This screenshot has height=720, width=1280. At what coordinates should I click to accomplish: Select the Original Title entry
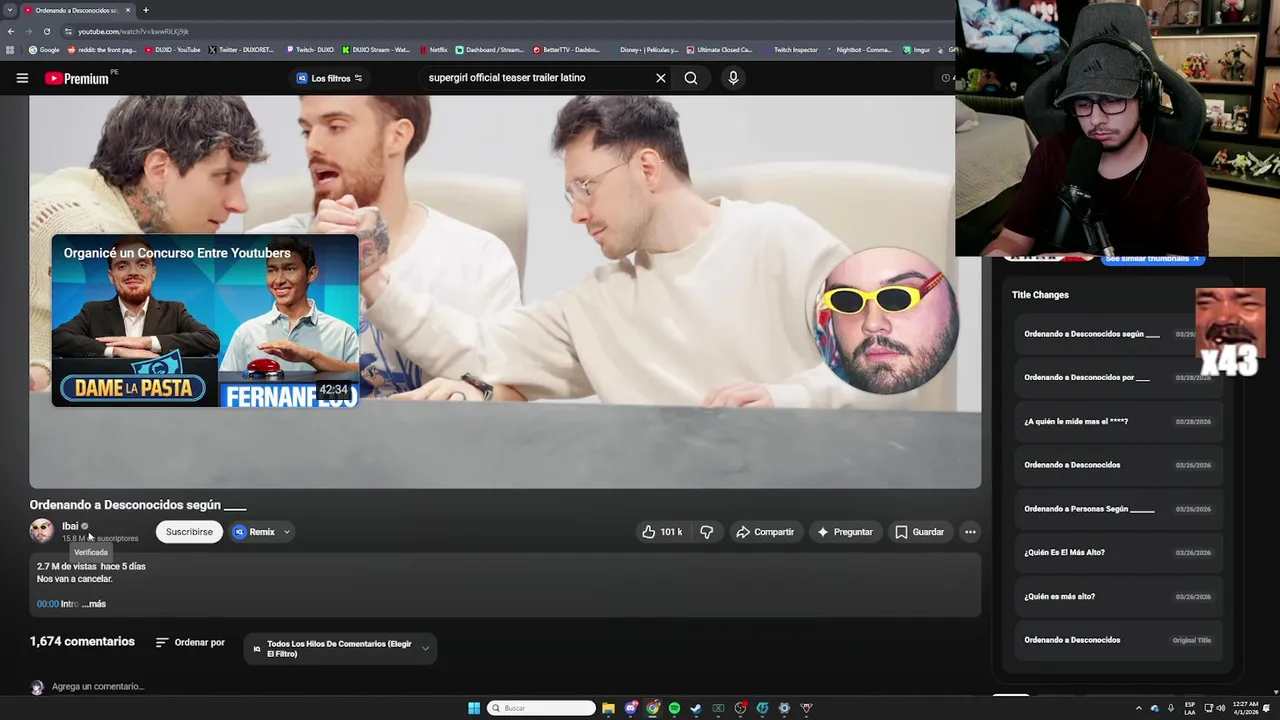click(x=1118, y=640)
